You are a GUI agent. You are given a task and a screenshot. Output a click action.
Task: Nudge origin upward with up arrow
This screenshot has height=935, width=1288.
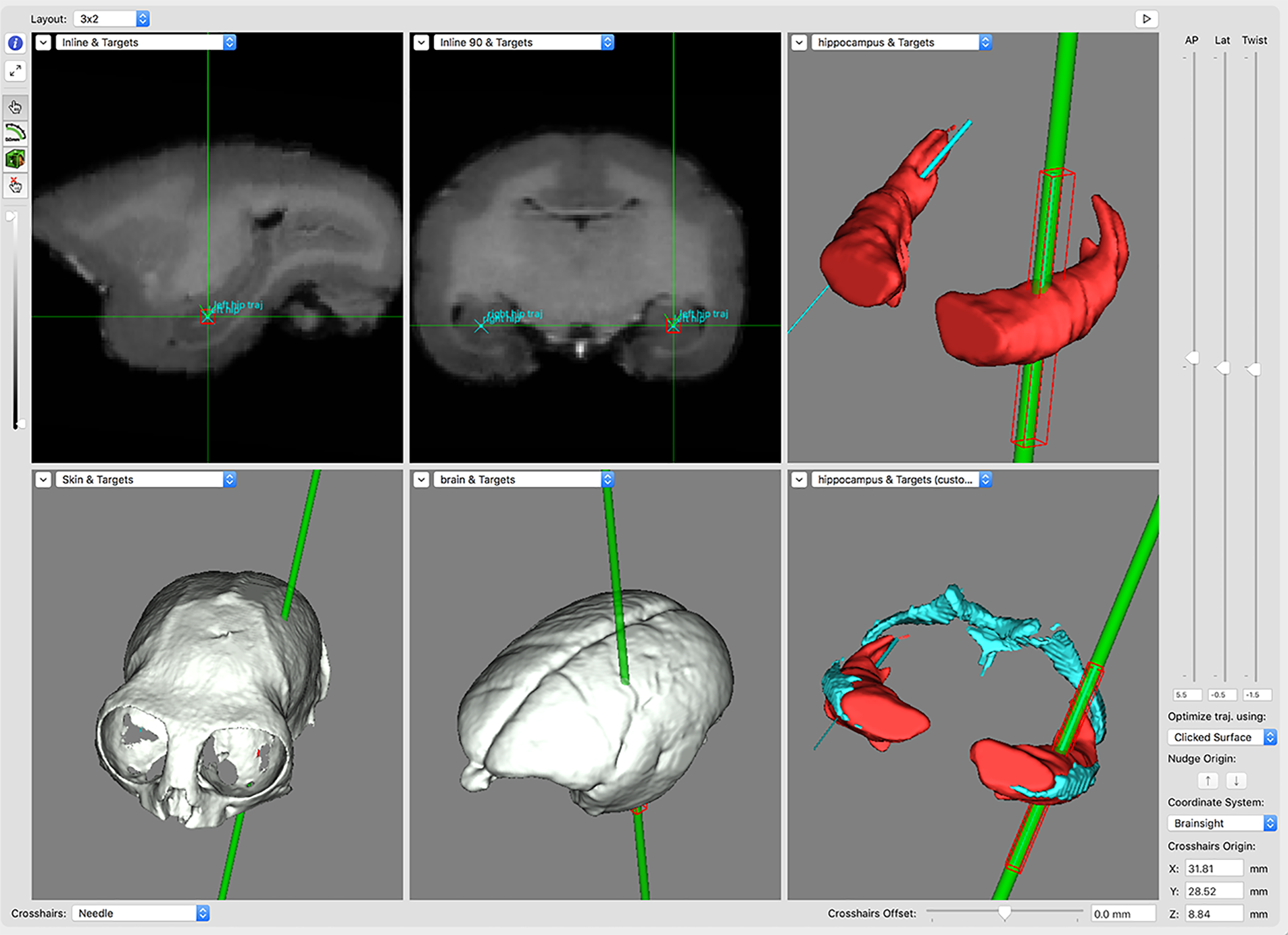[x=1208, y=780]
